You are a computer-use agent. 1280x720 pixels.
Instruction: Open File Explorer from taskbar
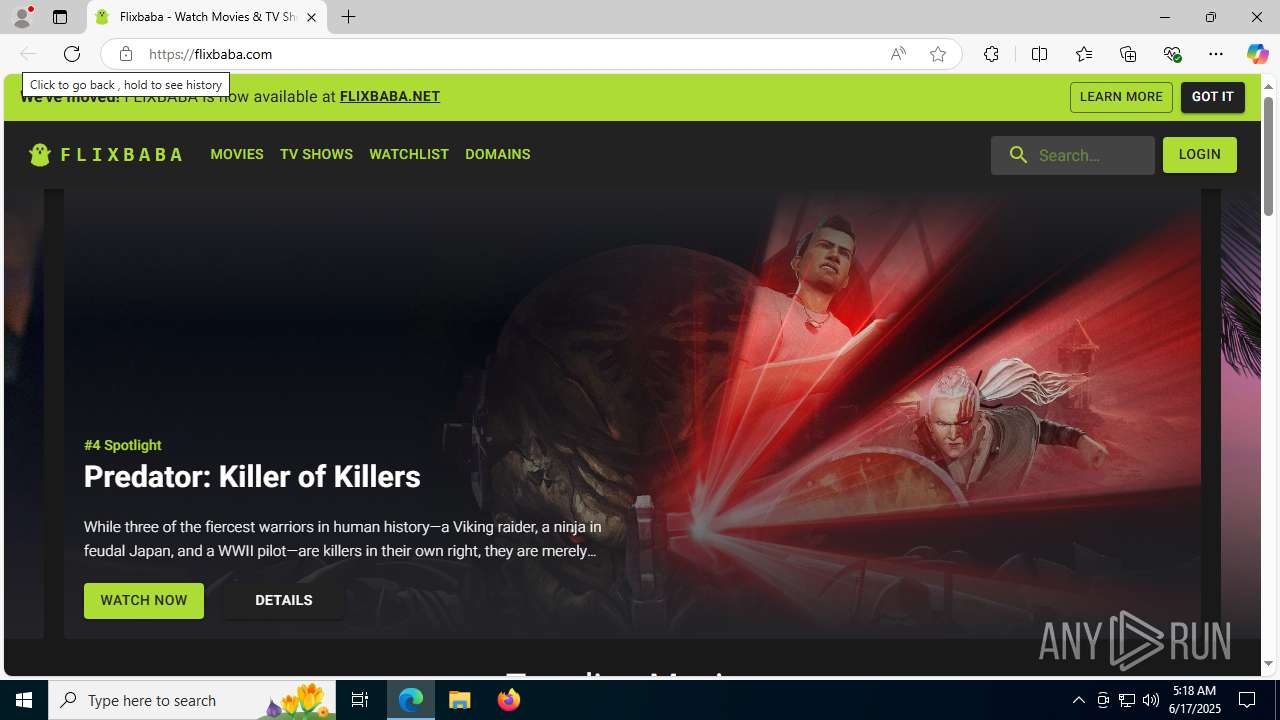tap(460, 700)
